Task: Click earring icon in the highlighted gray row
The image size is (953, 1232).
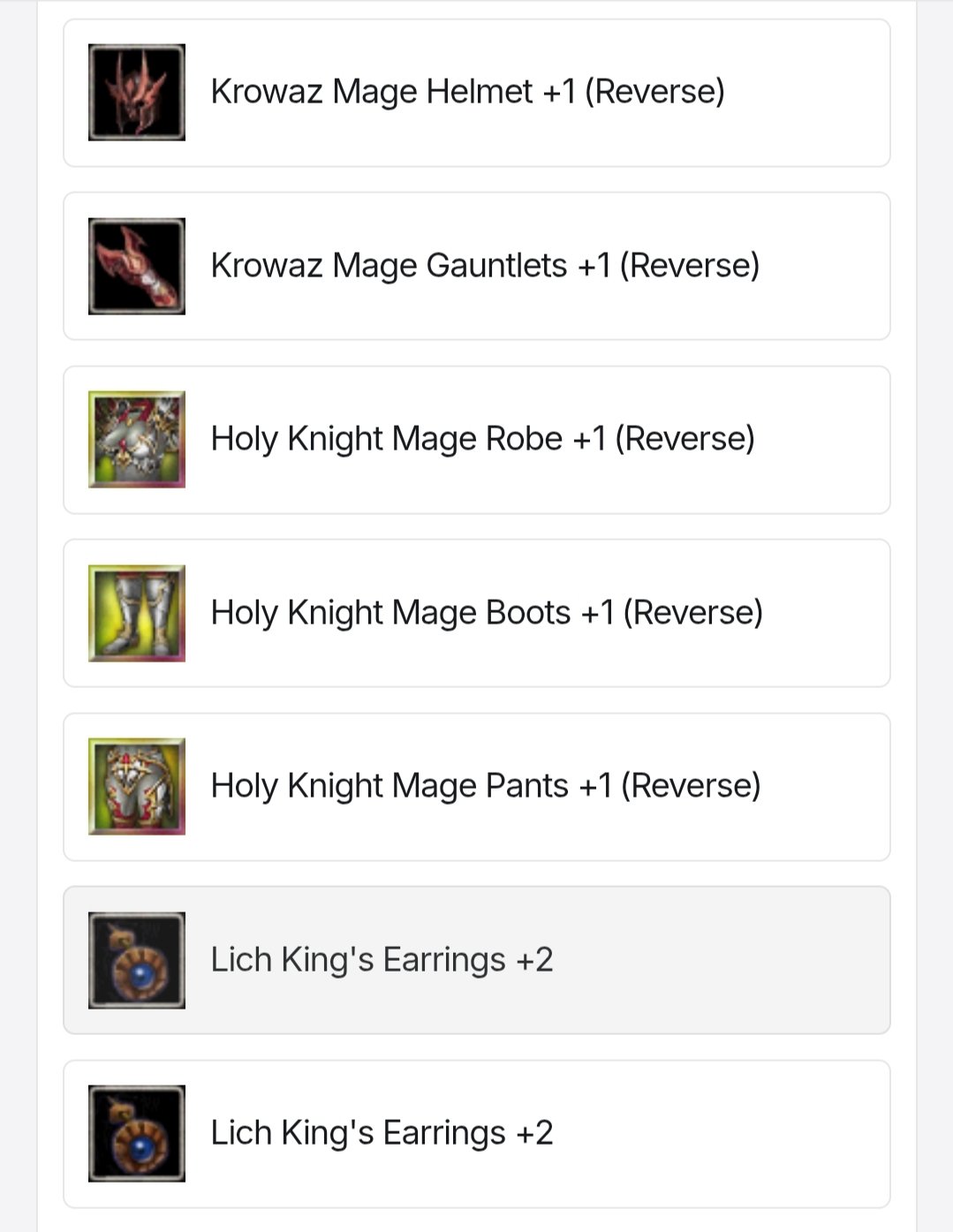Action: 137,960
